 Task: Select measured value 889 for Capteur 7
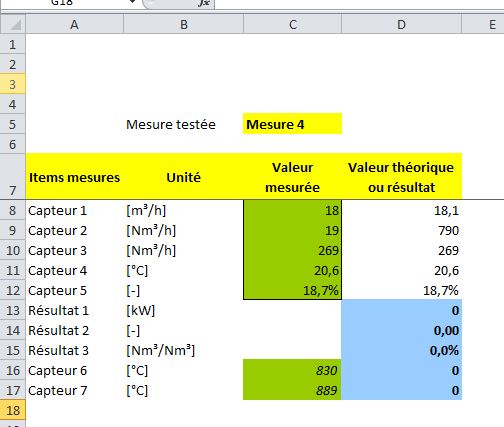pos(292,390)
